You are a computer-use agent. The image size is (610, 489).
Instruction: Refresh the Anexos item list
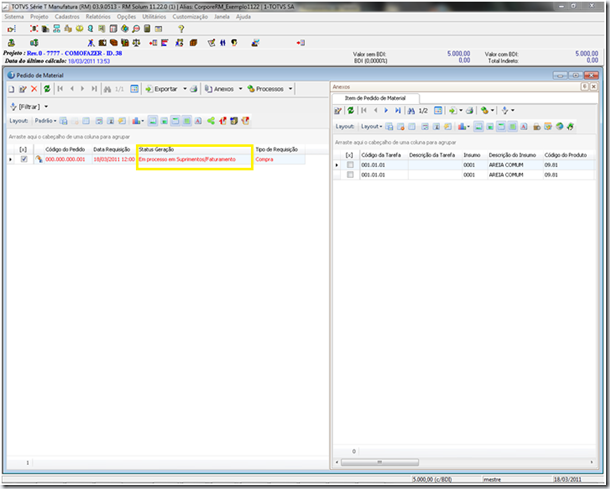pyautogui.click(x=351, y=110)
